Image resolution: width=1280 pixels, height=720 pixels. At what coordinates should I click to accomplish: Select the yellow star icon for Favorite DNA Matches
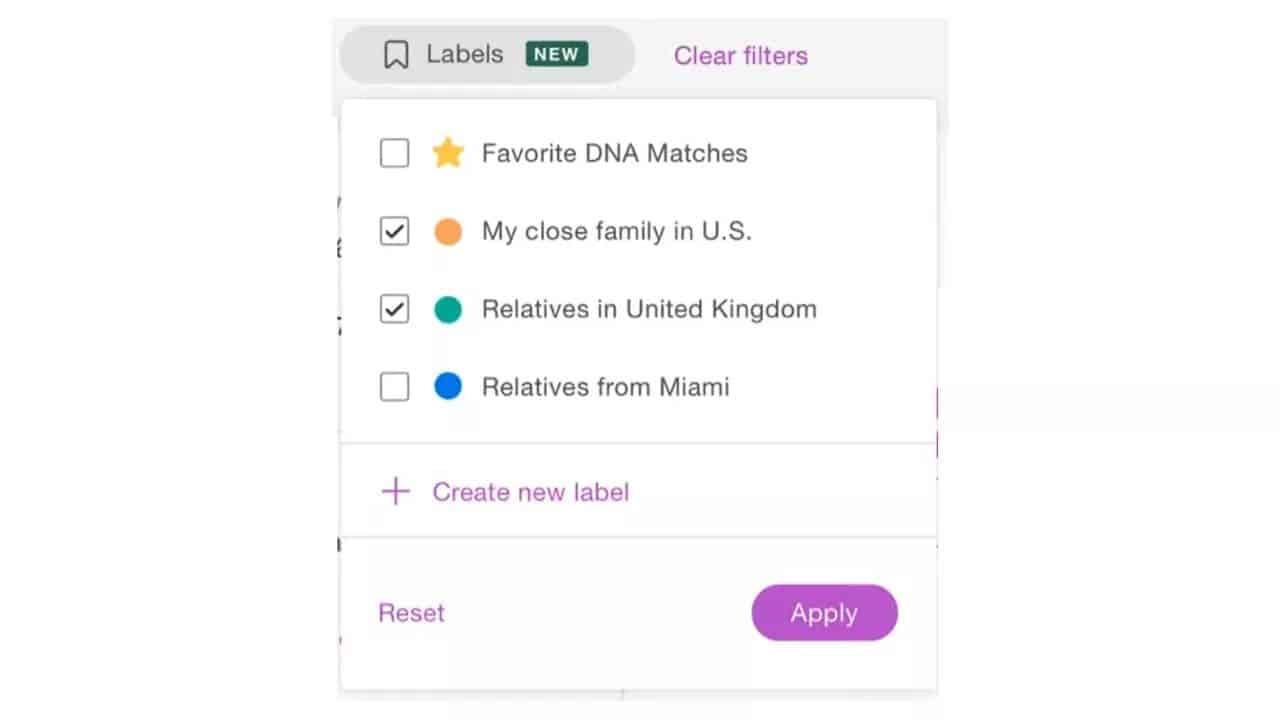pos(448,153)
